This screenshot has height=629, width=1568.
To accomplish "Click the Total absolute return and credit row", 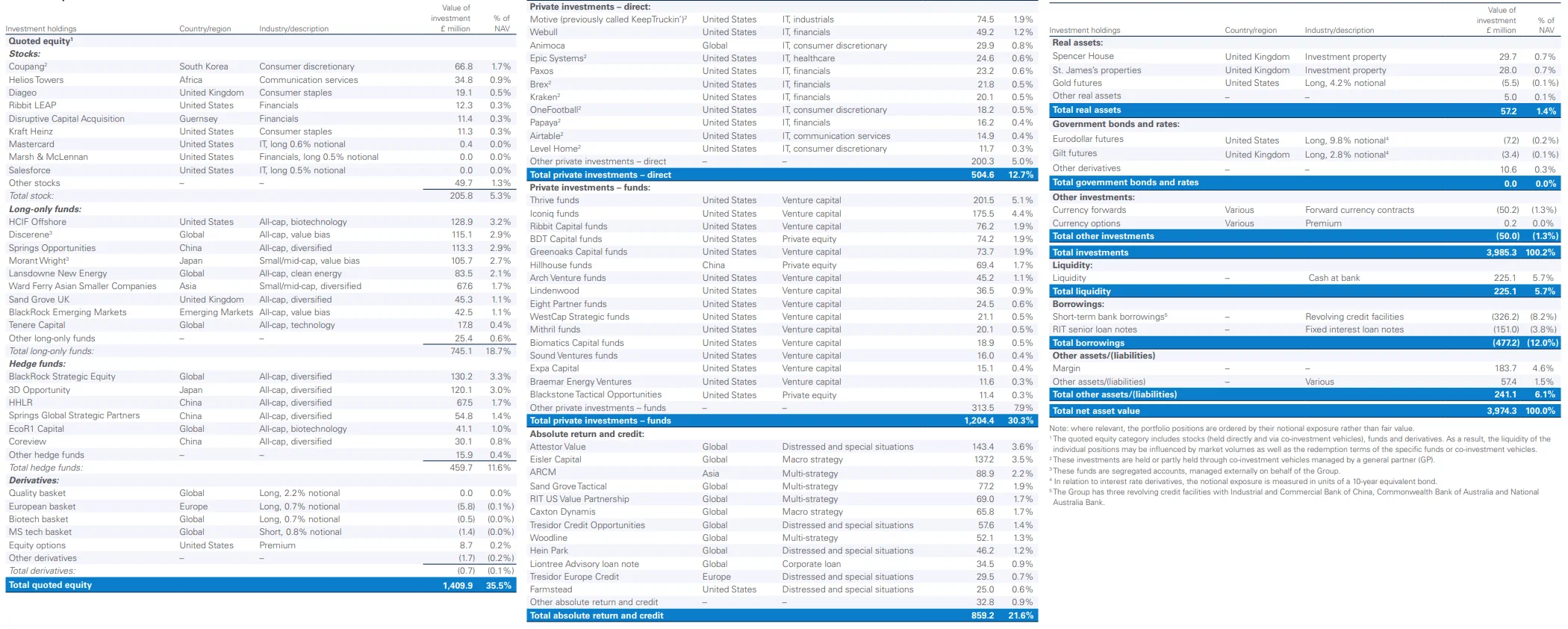I will 596,616.
